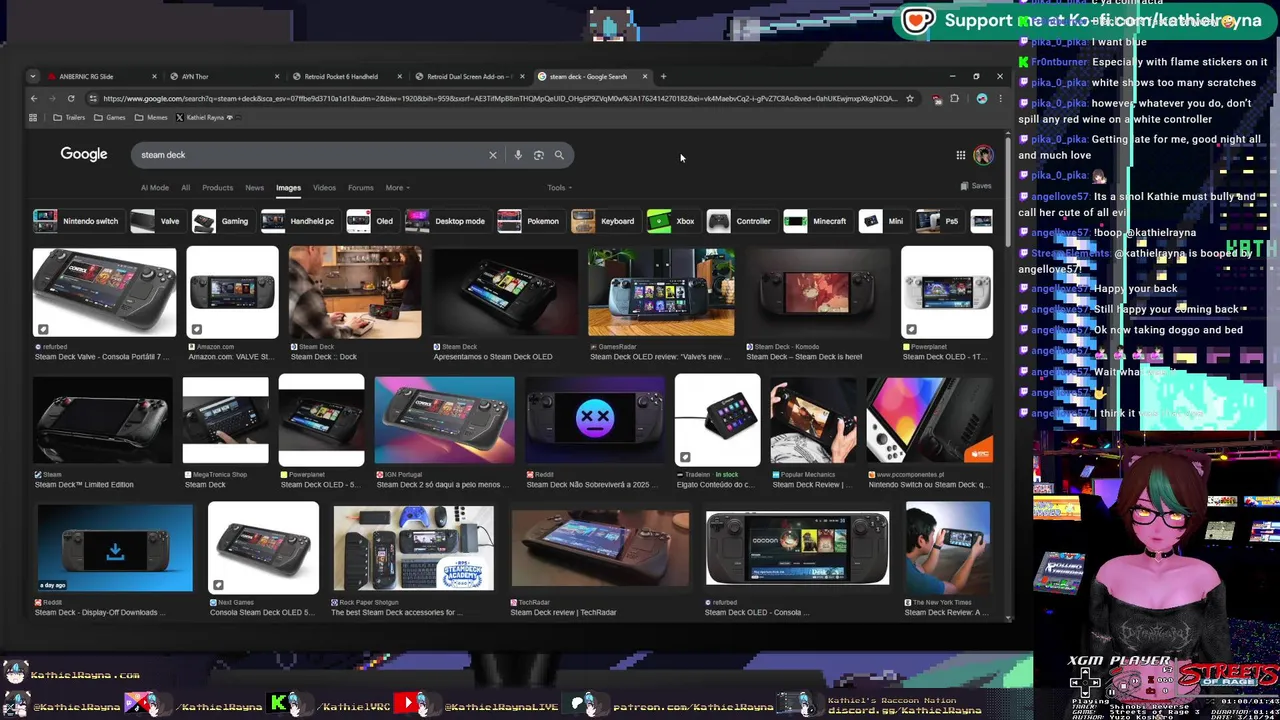Viewport: 1280px width, 720px height.
Task: Open the Games bookmark folder
Action: (110, 117)
